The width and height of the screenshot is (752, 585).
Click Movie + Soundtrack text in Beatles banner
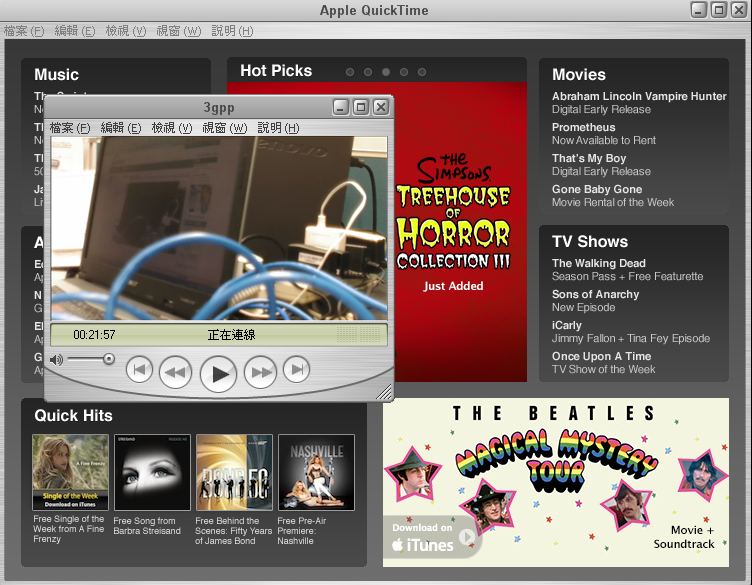click(x=684, y=537)
